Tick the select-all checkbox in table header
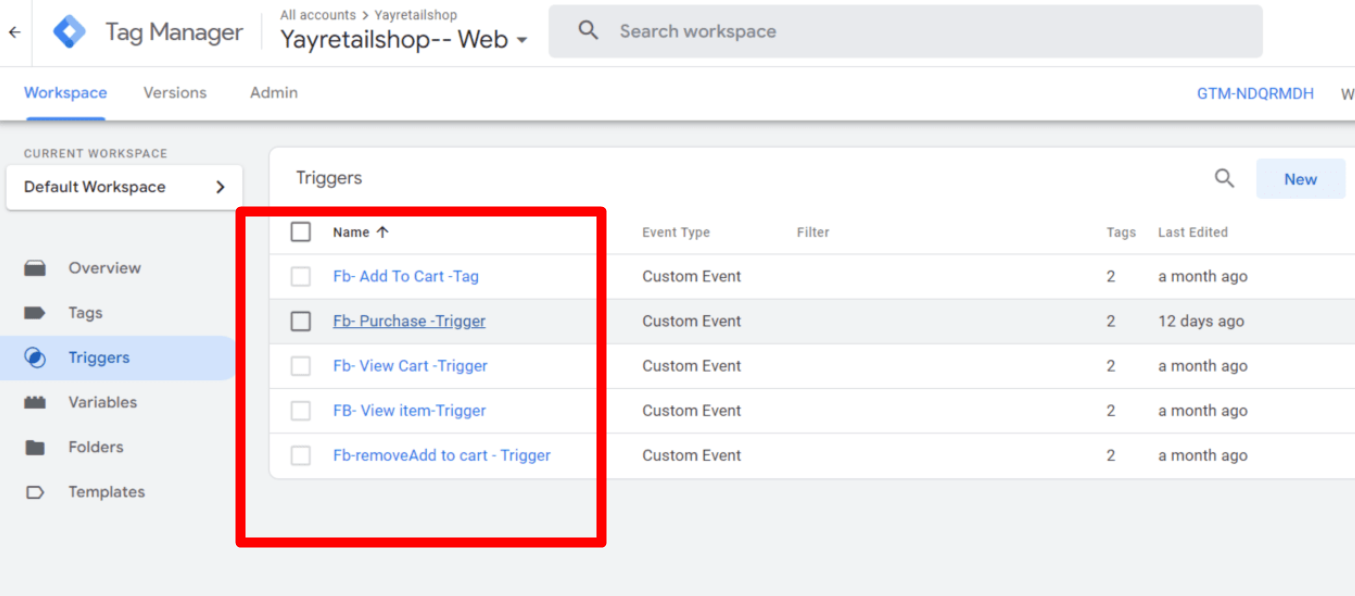 pyautogui.click(x=301, y=232)
